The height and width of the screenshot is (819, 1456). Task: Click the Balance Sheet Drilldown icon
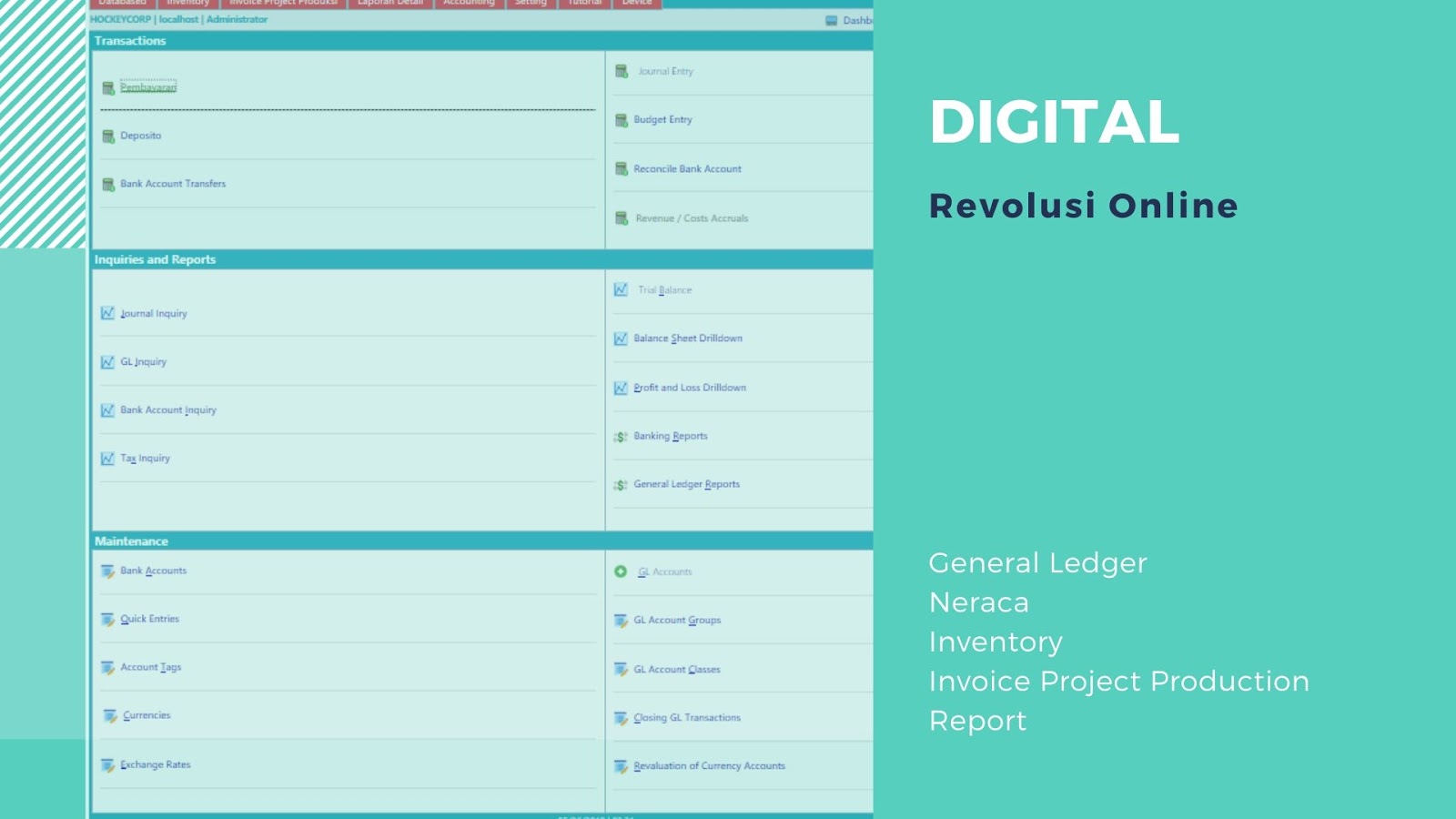(x=621, y=339)
